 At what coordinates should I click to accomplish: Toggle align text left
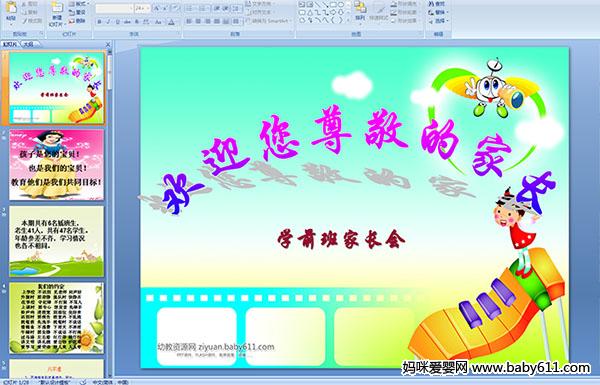pos(189,21)
